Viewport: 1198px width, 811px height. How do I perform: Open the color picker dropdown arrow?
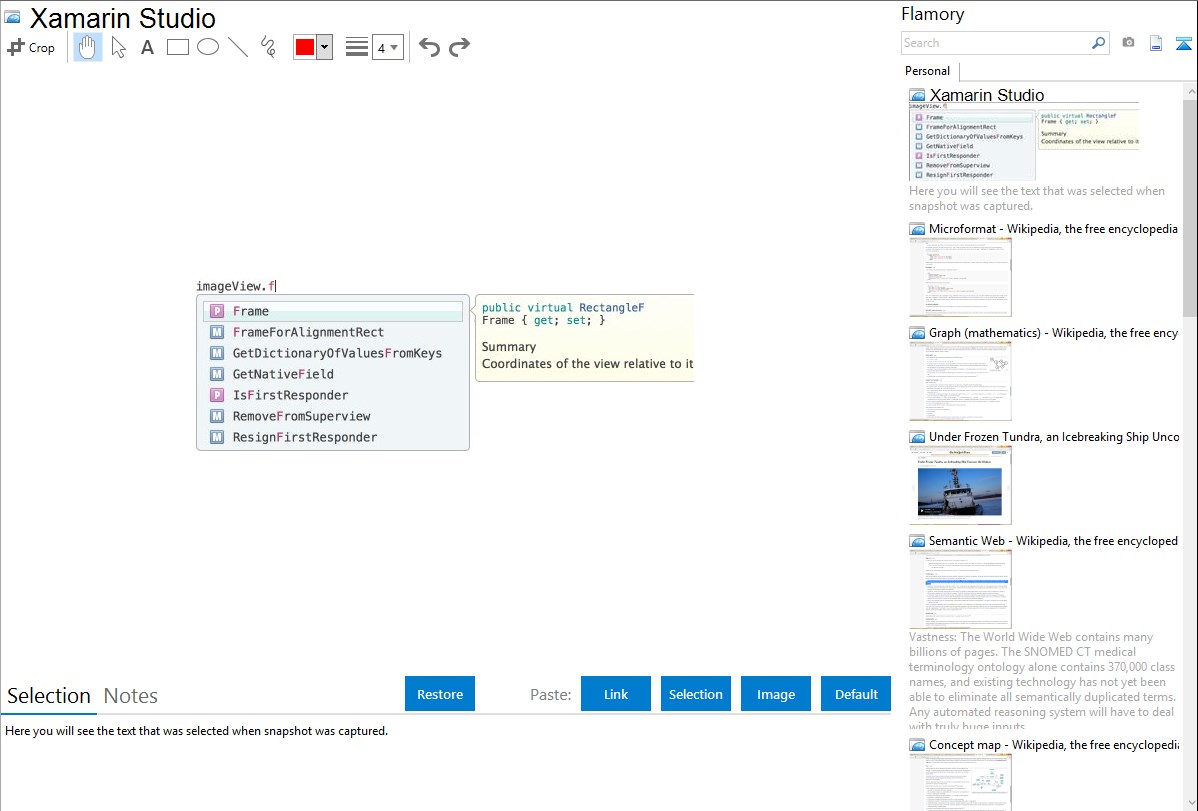[x=324, y=47]
